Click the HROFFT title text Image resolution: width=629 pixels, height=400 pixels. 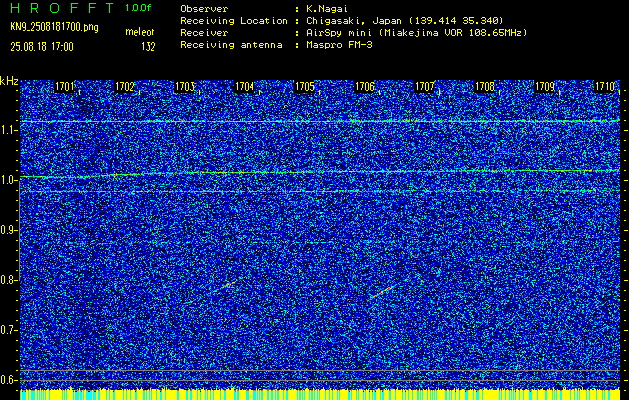62,8
